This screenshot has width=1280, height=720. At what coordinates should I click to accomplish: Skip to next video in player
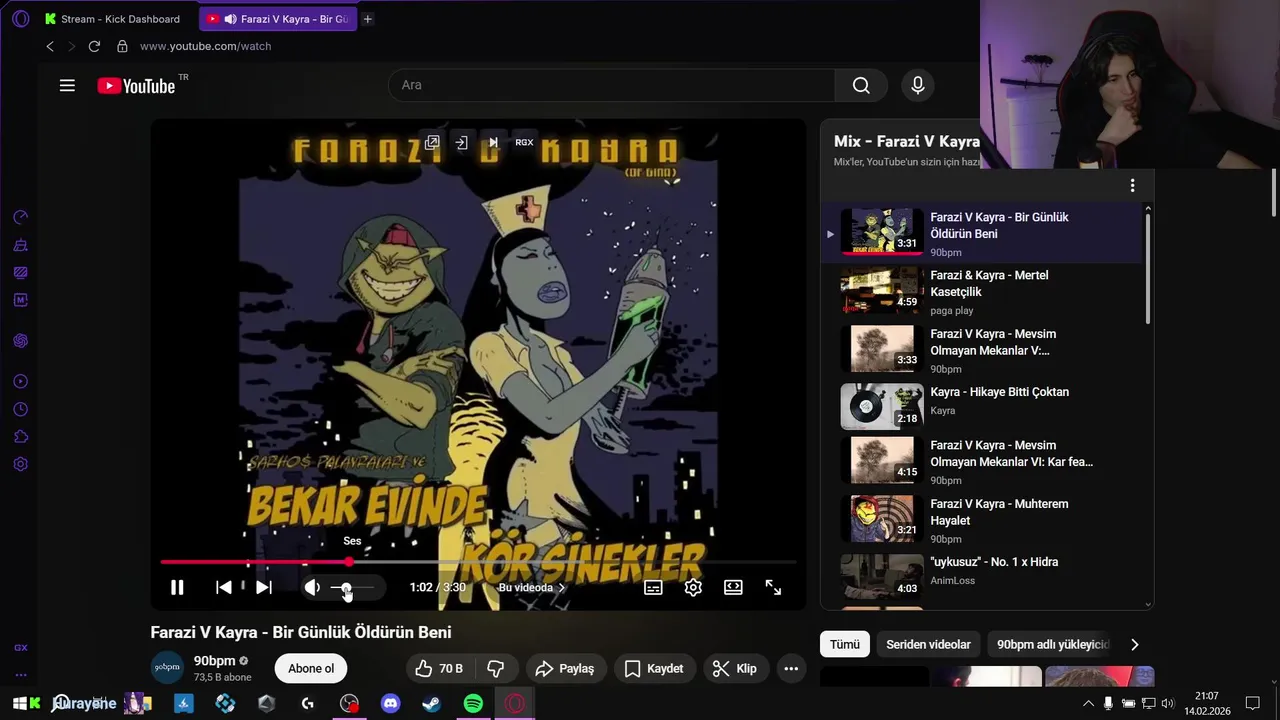pos(264,588)
